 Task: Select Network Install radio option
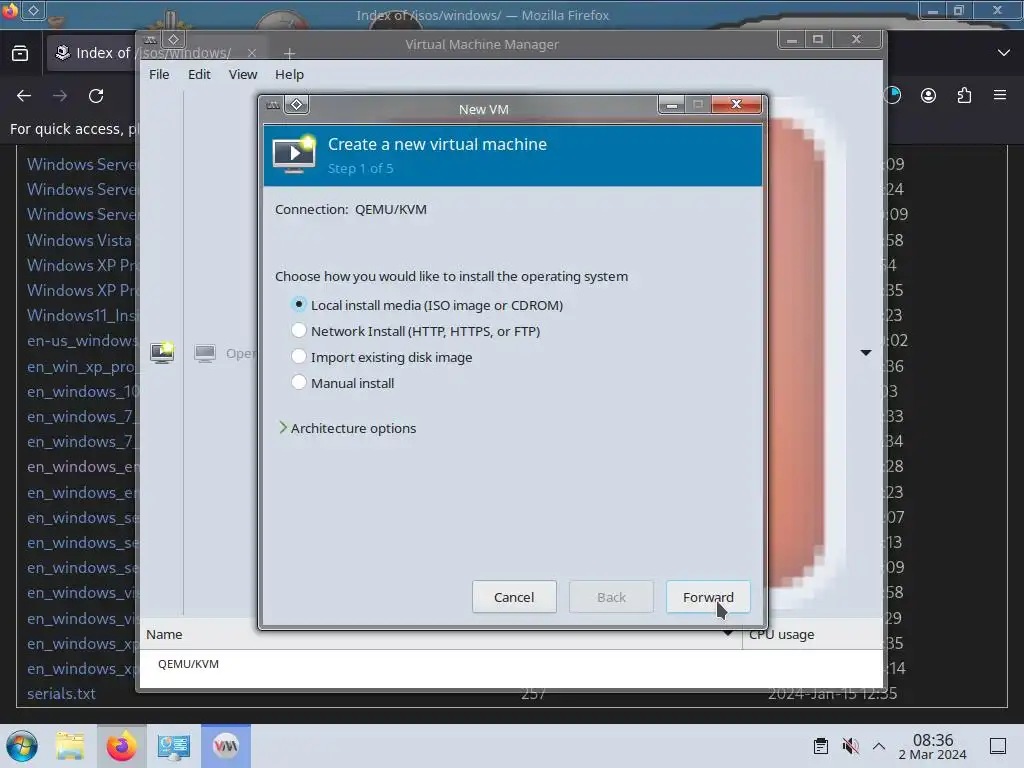(x=298, y=331)
